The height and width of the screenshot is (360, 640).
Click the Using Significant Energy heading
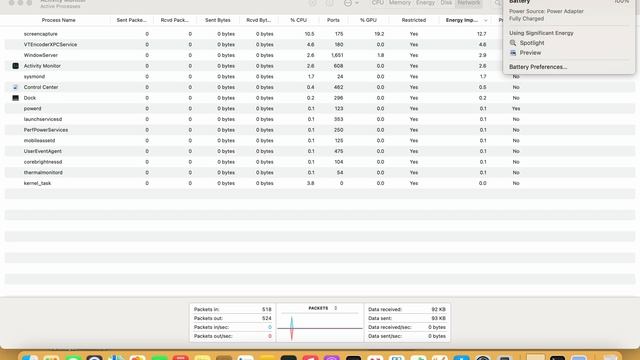(x=541, y=33)
